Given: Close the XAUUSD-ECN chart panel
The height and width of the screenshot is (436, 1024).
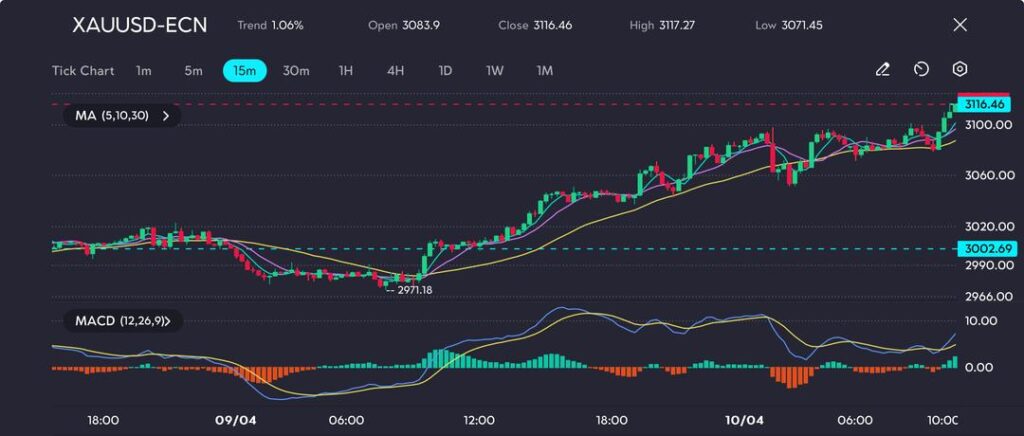Looking at the screenshot, I should (x=960, y=25).
